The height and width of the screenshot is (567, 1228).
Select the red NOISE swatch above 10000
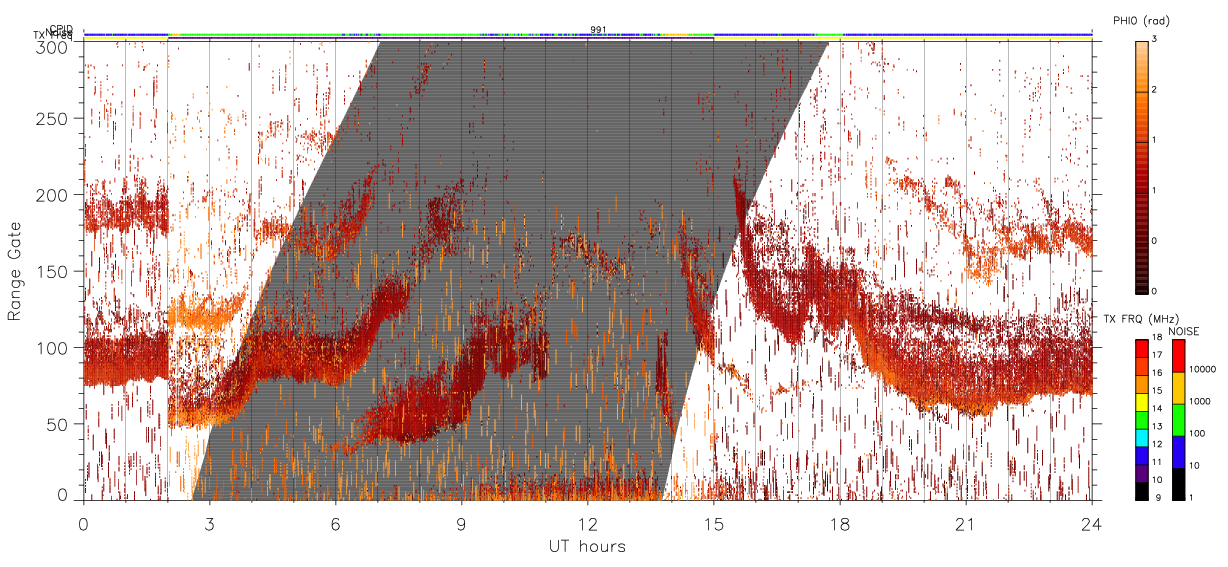[1179, 356]
